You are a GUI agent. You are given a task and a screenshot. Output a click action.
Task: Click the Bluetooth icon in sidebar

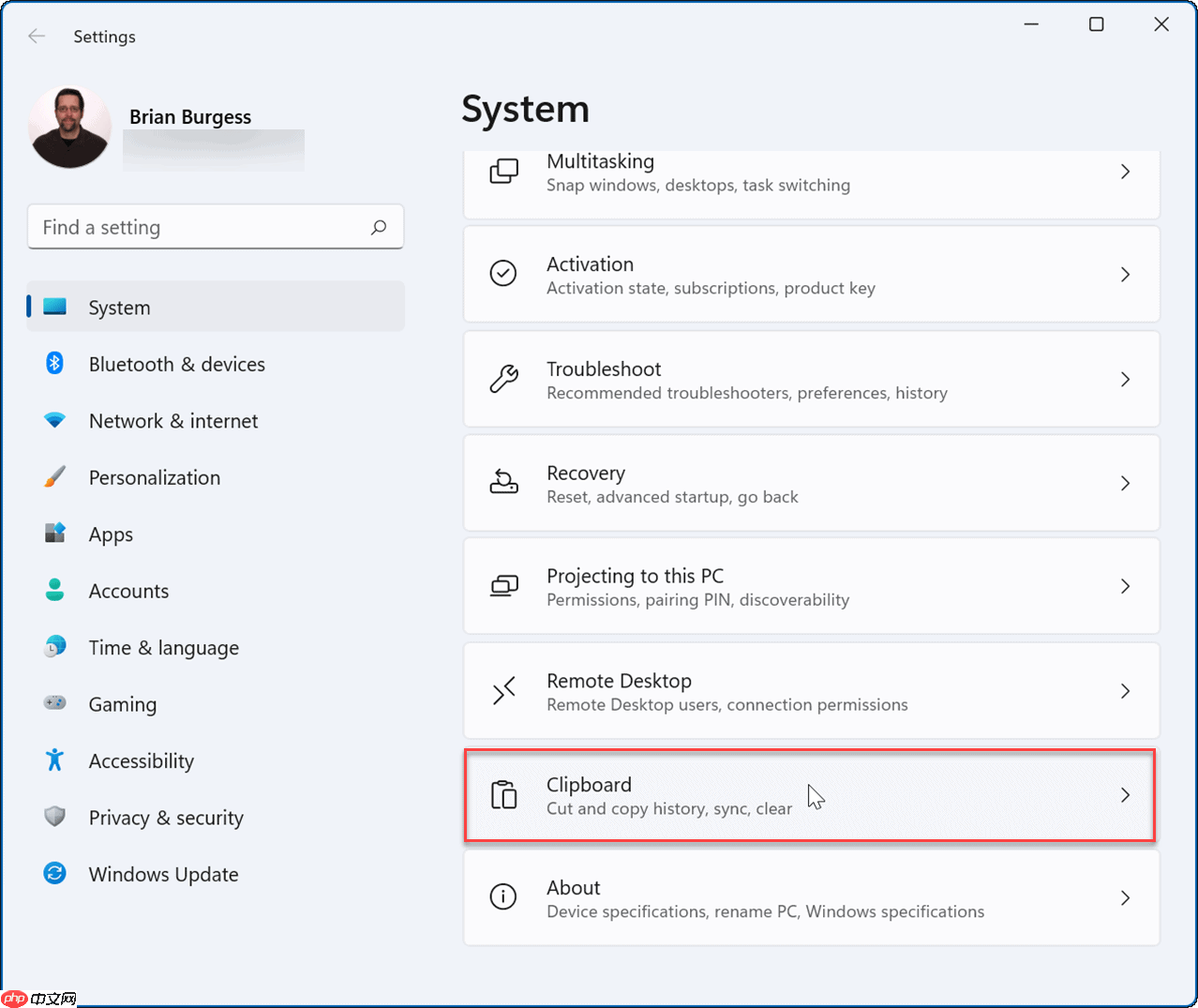pos(54,364)
